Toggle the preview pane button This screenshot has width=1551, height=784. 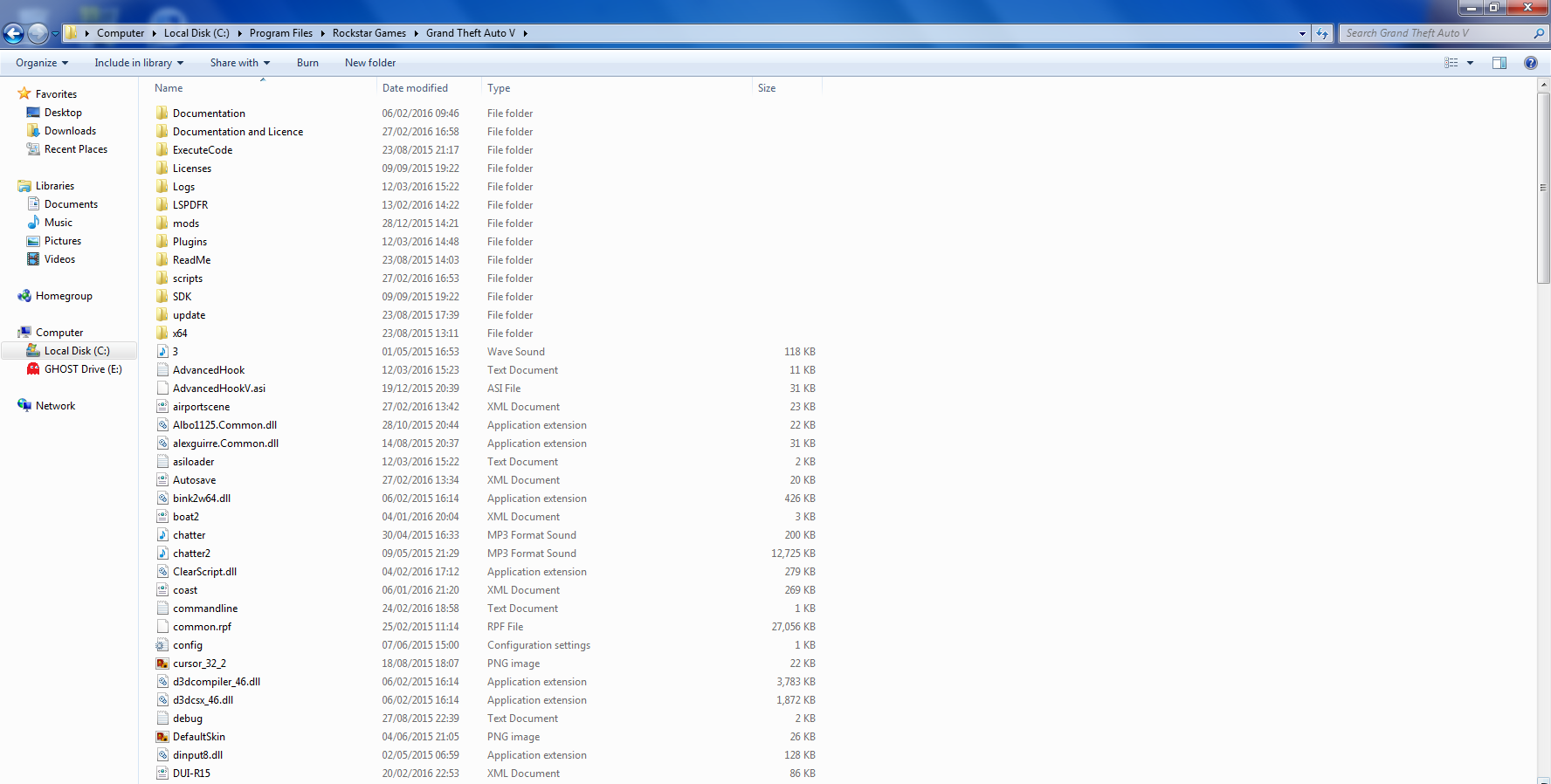click(x=1499, y=63)
